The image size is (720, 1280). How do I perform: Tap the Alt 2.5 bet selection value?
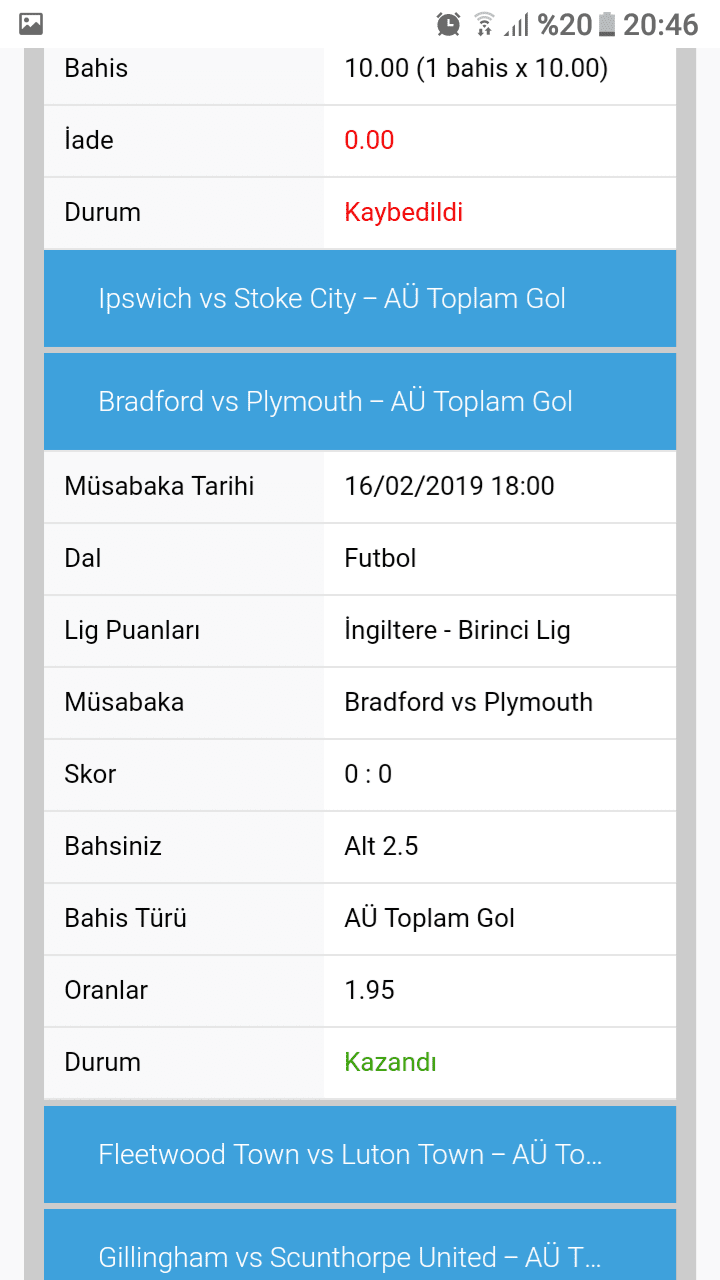point(381,846)
